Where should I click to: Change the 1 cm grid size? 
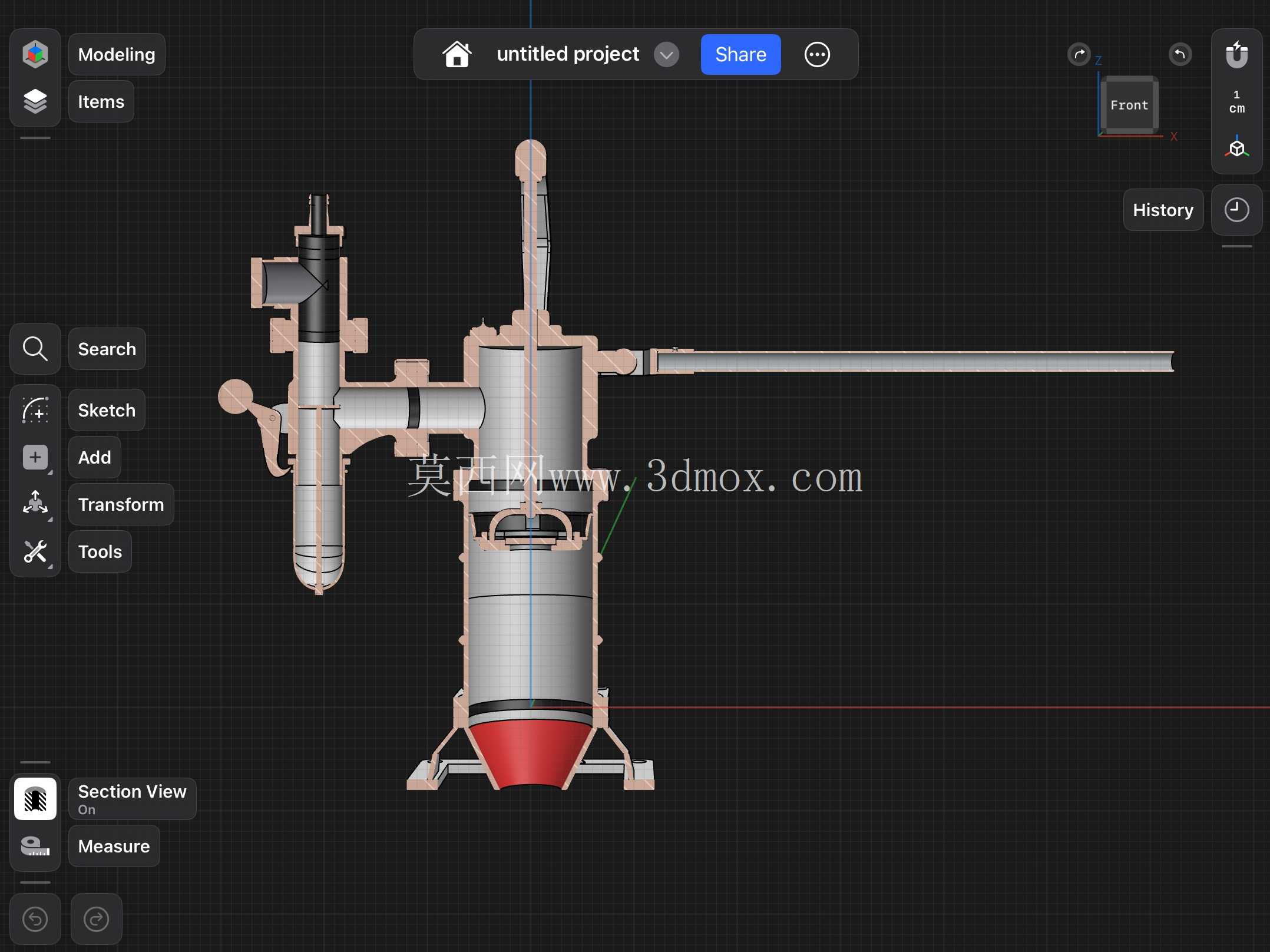pos(1236,101)
